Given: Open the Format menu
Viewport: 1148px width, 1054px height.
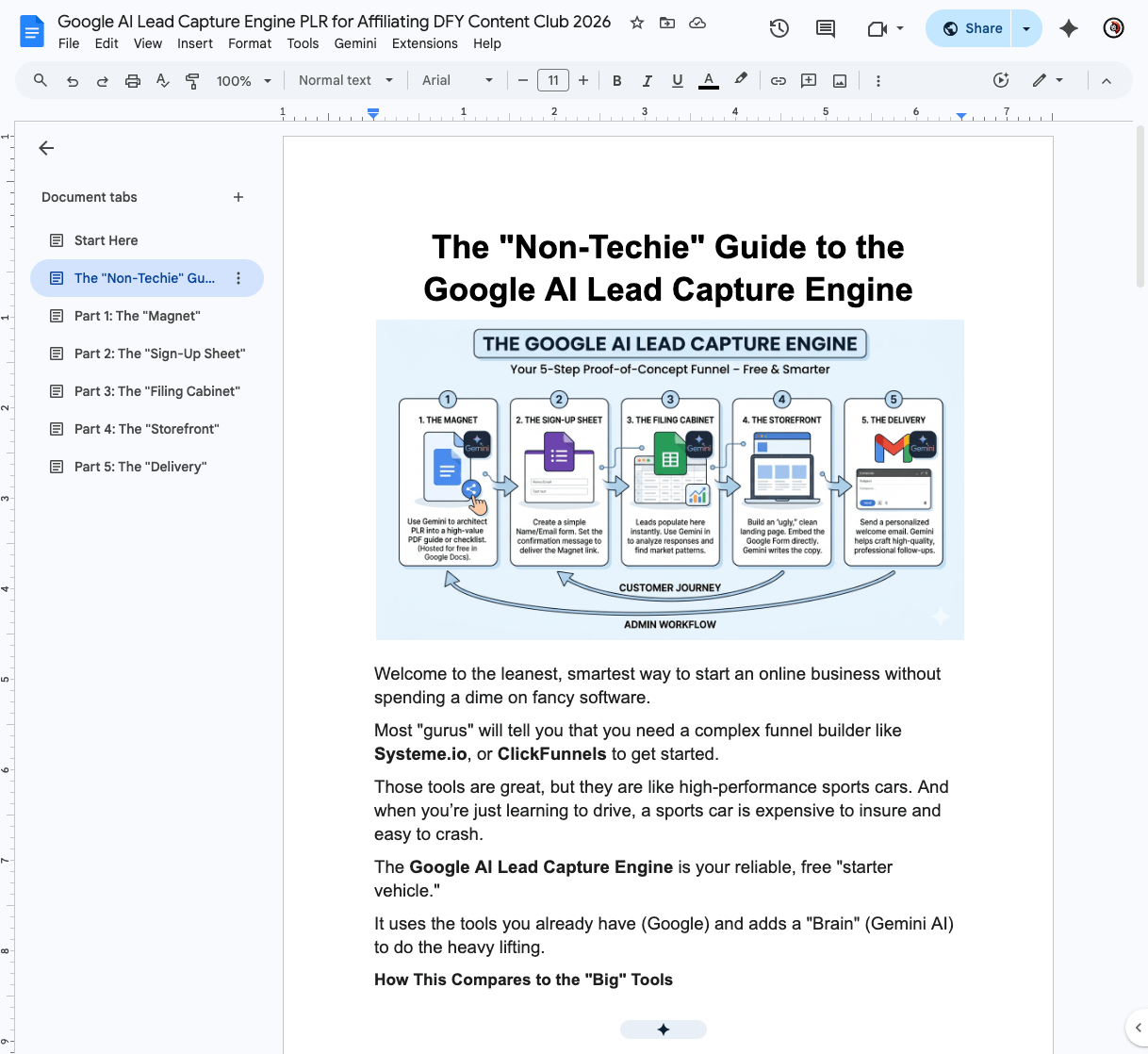Looking at the screenshot, I should 250,43.
